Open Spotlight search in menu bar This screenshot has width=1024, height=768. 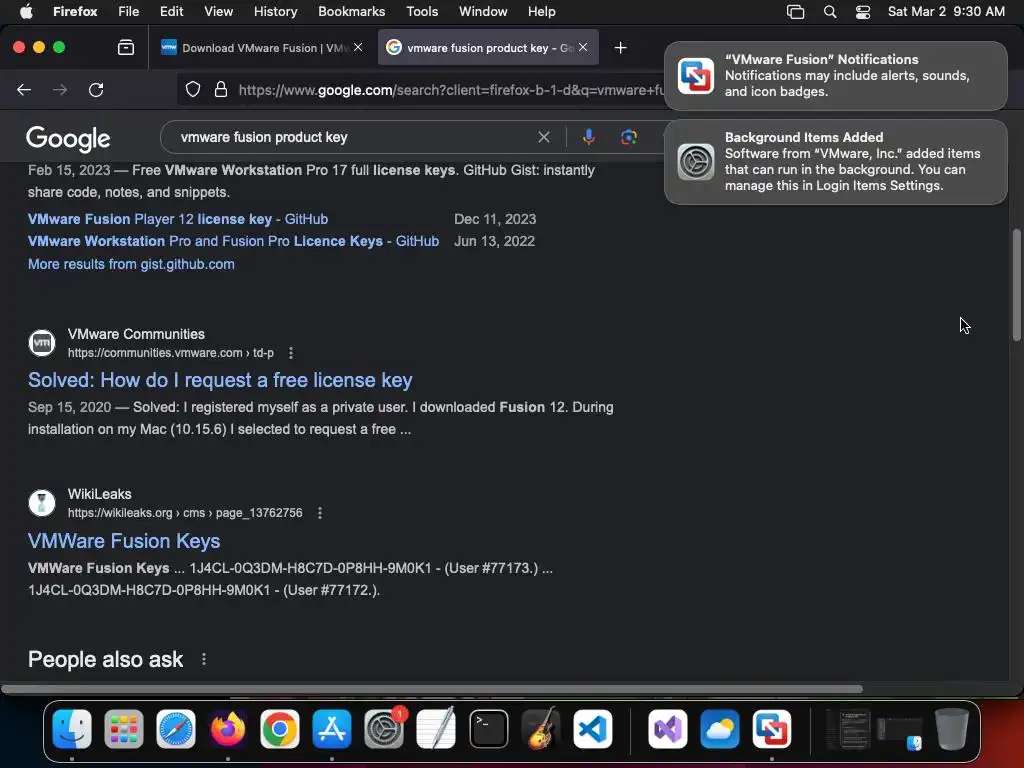830,12
